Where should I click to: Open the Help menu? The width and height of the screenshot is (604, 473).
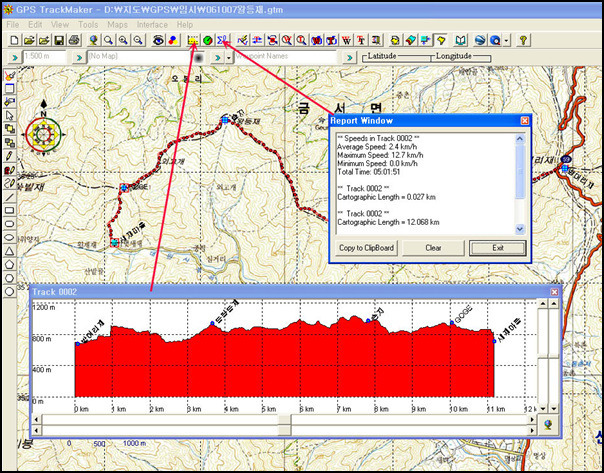pyautogui.click(x=185, y=25)
